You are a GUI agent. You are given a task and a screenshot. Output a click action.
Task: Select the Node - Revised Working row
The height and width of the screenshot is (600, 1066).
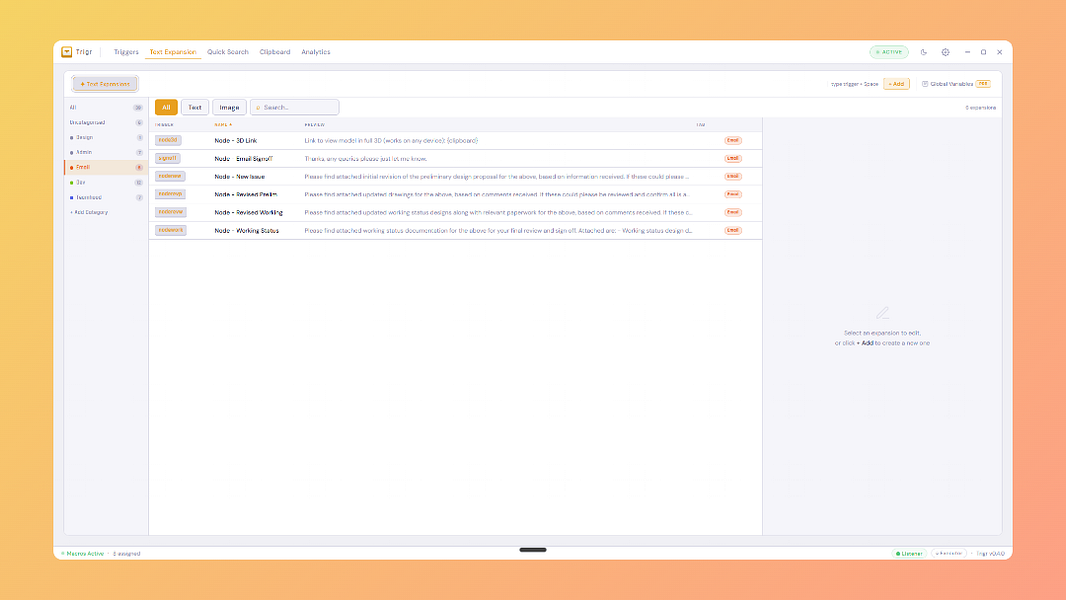point(455,213)
